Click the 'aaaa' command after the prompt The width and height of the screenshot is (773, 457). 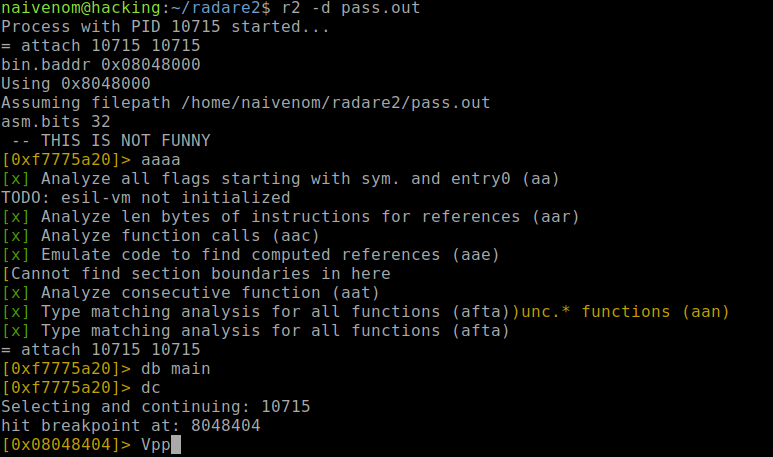pos(160,160)
